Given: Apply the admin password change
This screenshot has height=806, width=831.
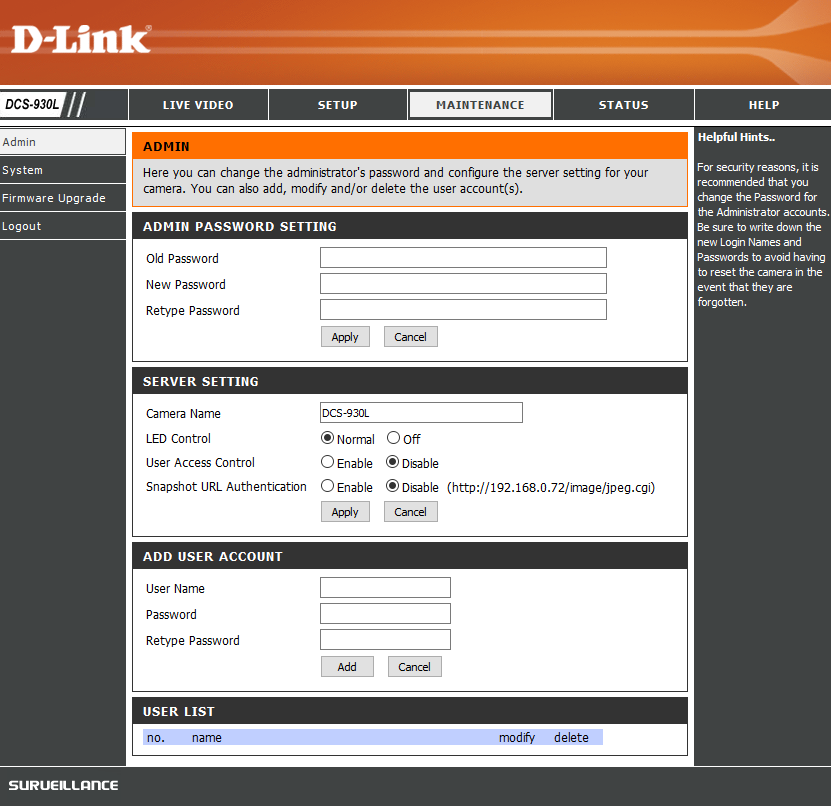Looking at the screenshot, I should (345, 337).
